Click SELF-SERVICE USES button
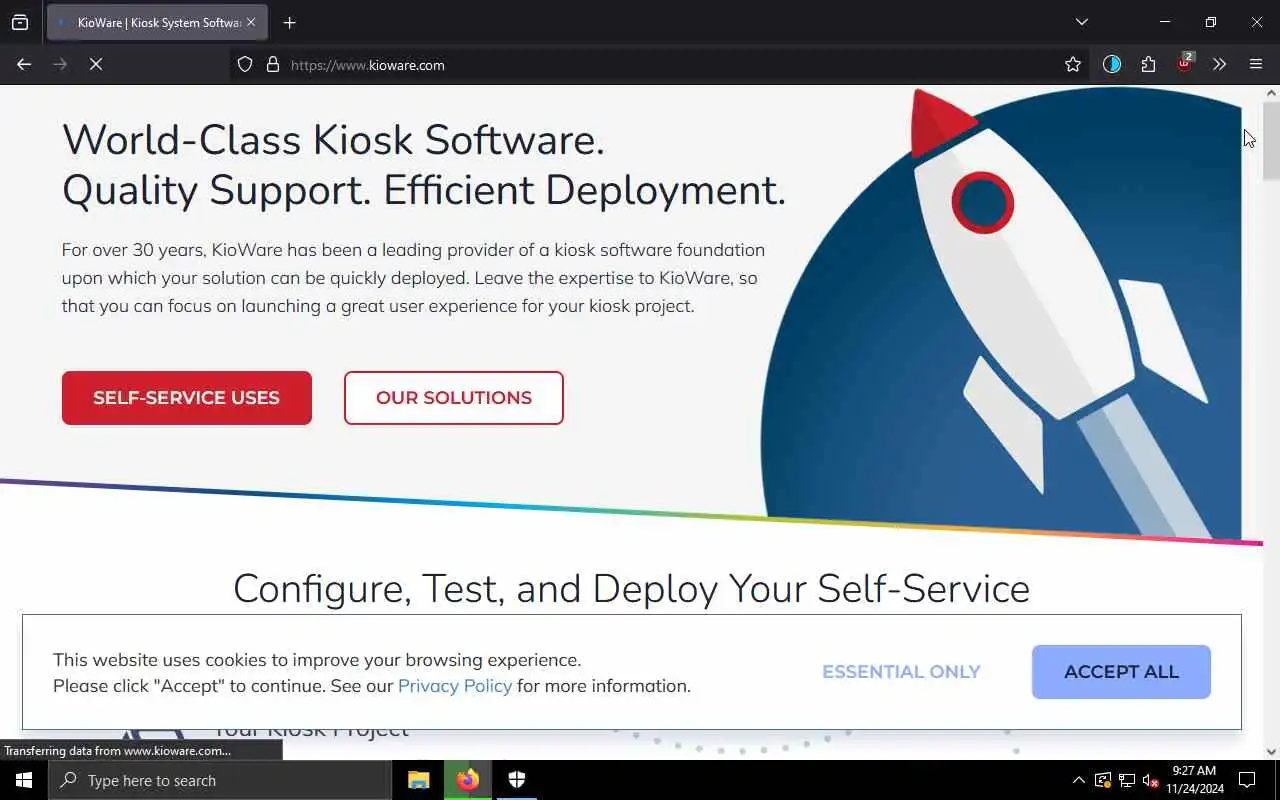This screenshot has height=800, width=1280. pos(187,398)
